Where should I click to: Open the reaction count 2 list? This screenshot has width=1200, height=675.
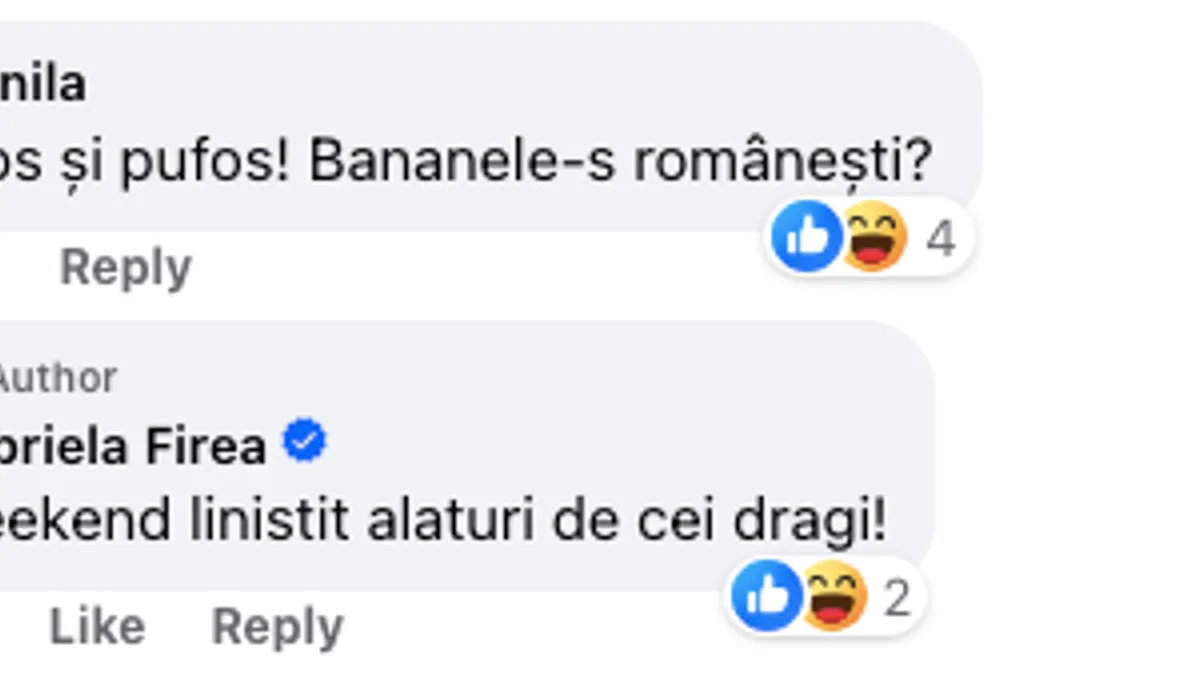click(x=897, y=598)
